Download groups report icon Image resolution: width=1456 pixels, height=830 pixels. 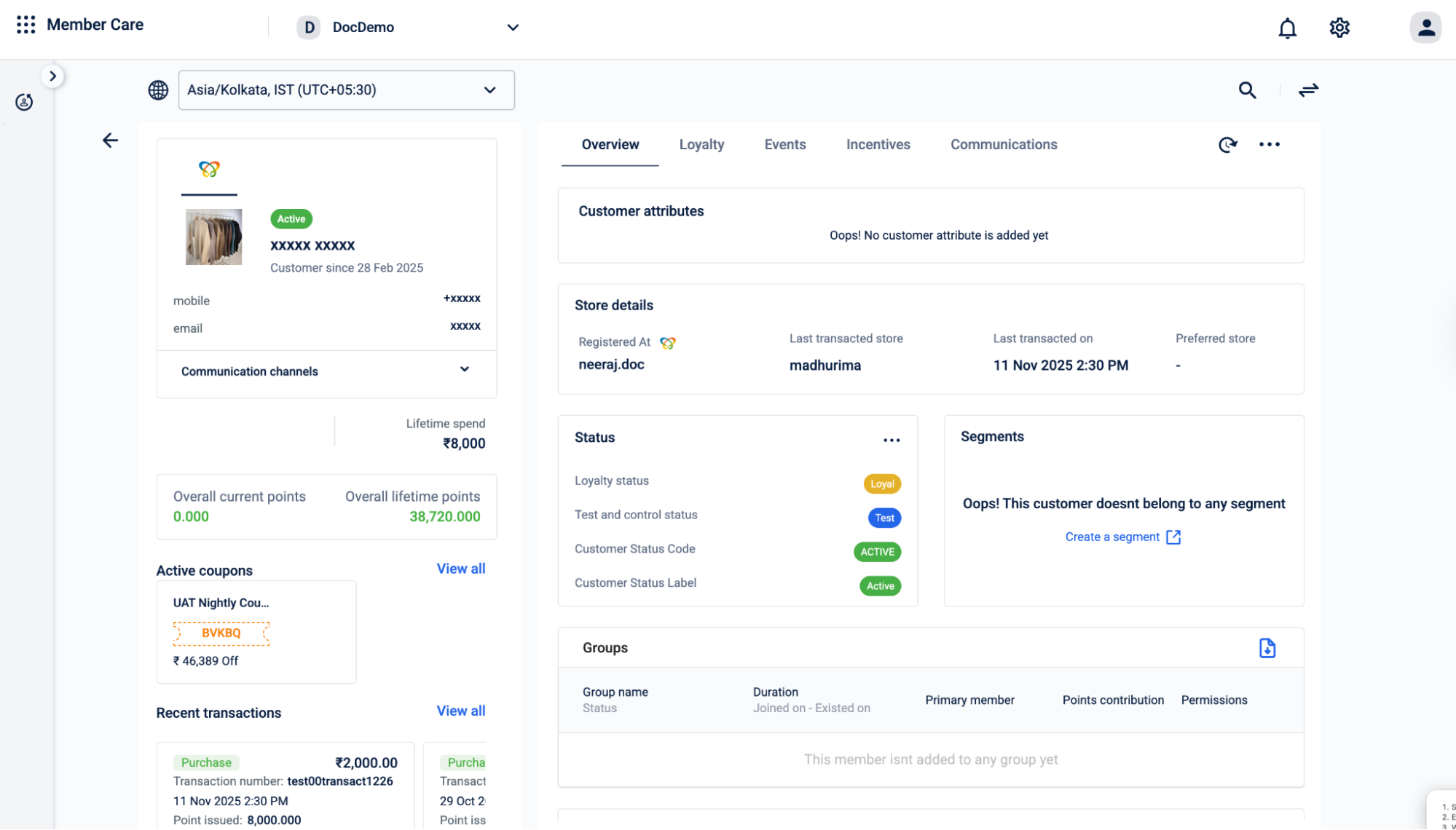[x=1267, y=648]
